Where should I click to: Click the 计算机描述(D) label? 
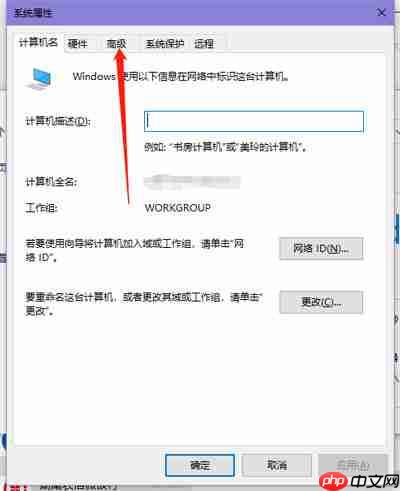pyautogui.click(x=58, y=121)
